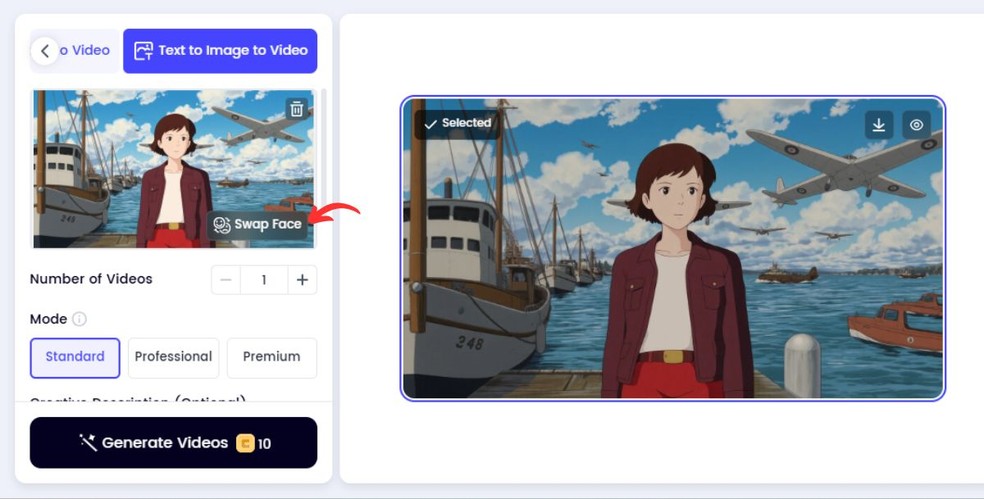
Task: Click the Swap Face button
Action: [257, 225]
